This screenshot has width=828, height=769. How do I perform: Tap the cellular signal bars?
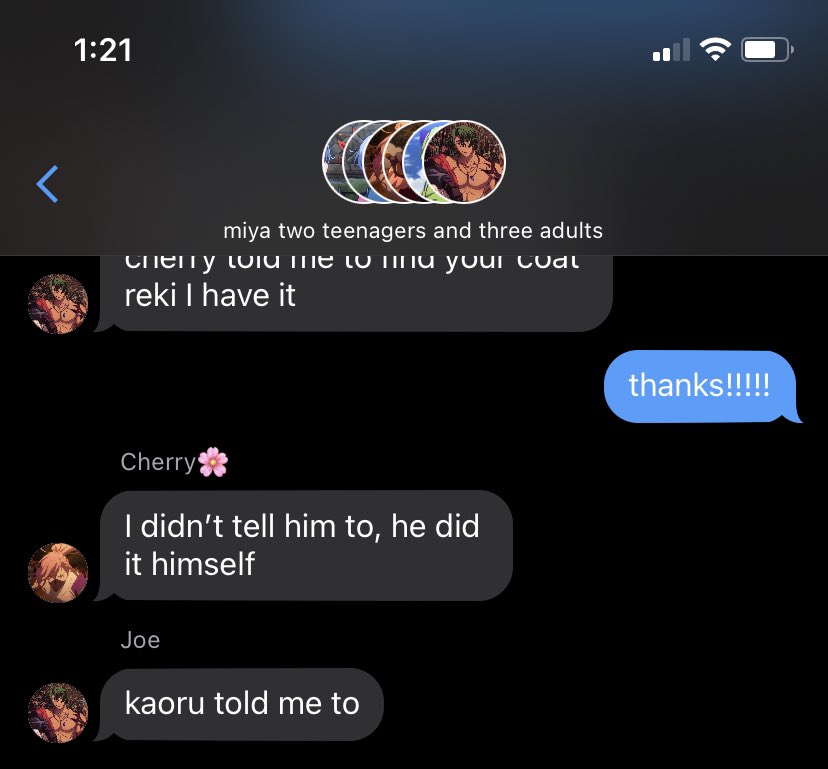(x=671, y=50)
